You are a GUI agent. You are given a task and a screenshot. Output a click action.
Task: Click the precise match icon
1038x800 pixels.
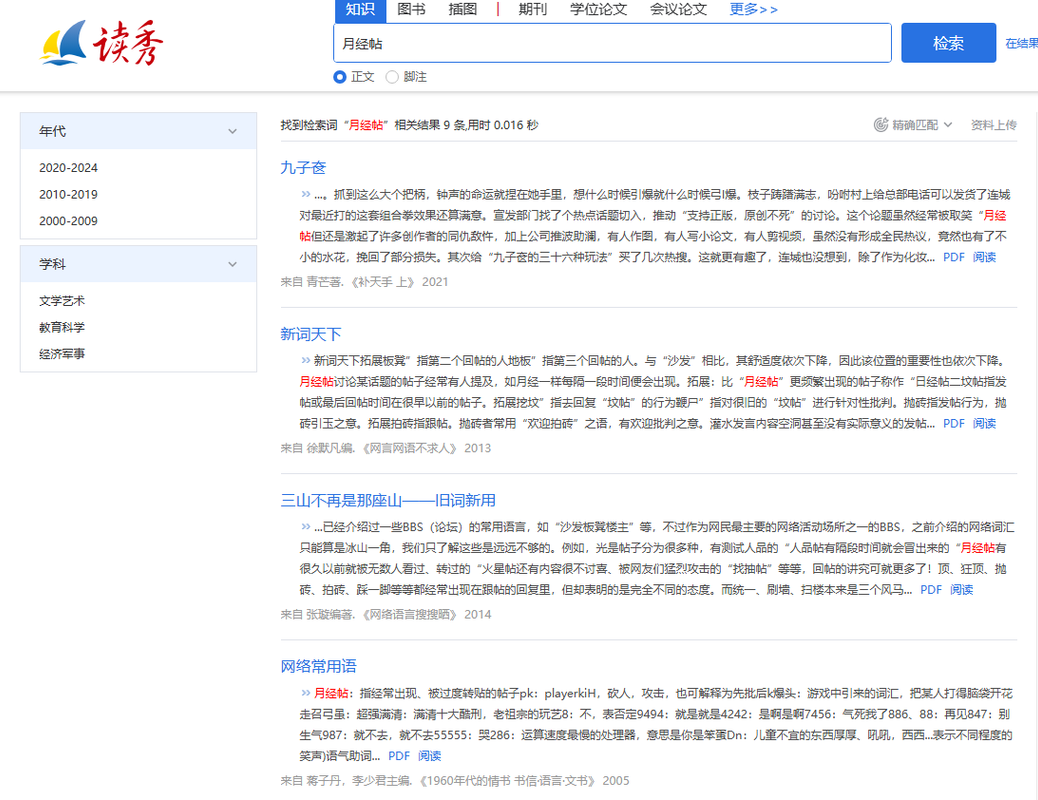tap(880, 125)
